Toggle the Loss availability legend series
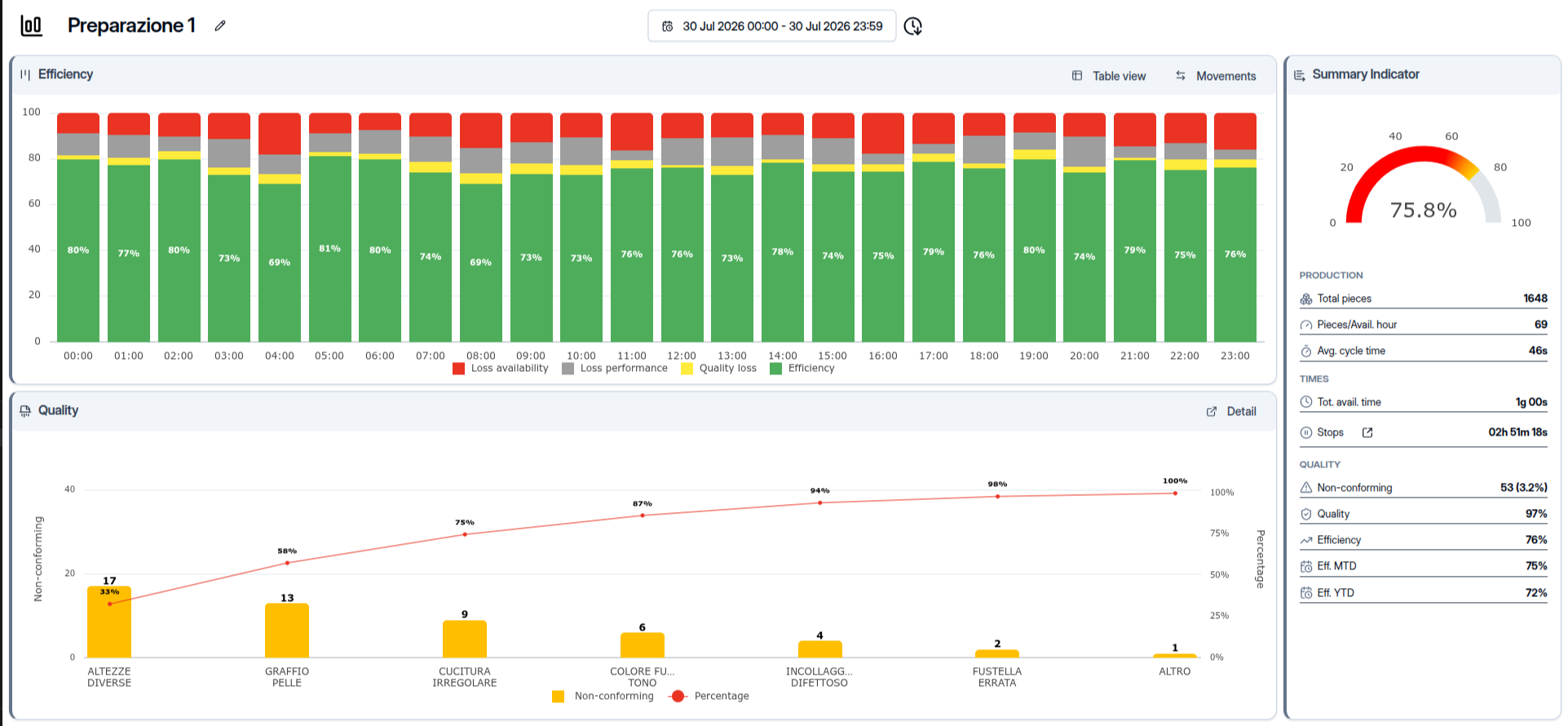Image resolution: width=1568 pixels, height=726 pixels. (x=501, y=369)
